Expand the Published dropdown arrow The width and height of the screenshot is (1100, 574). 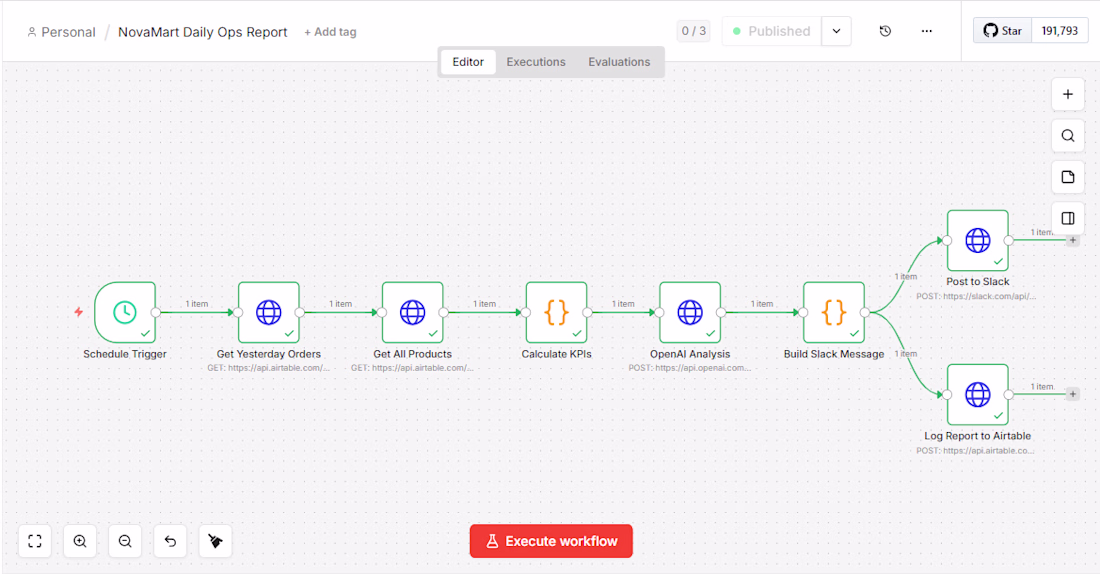(836, 31)
